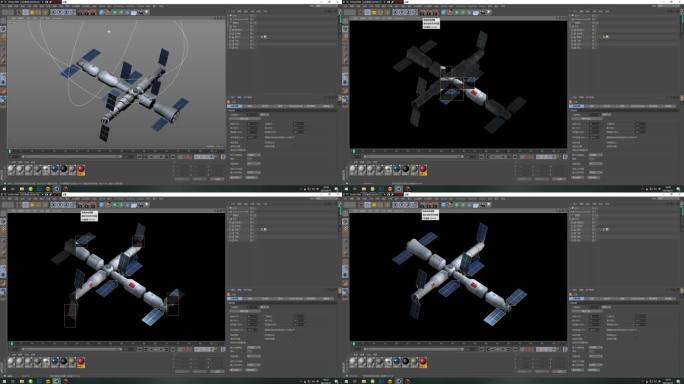
Task: Click highlighted Cinema 4D icon on upper-left taskbar
Action: [57, 189]
